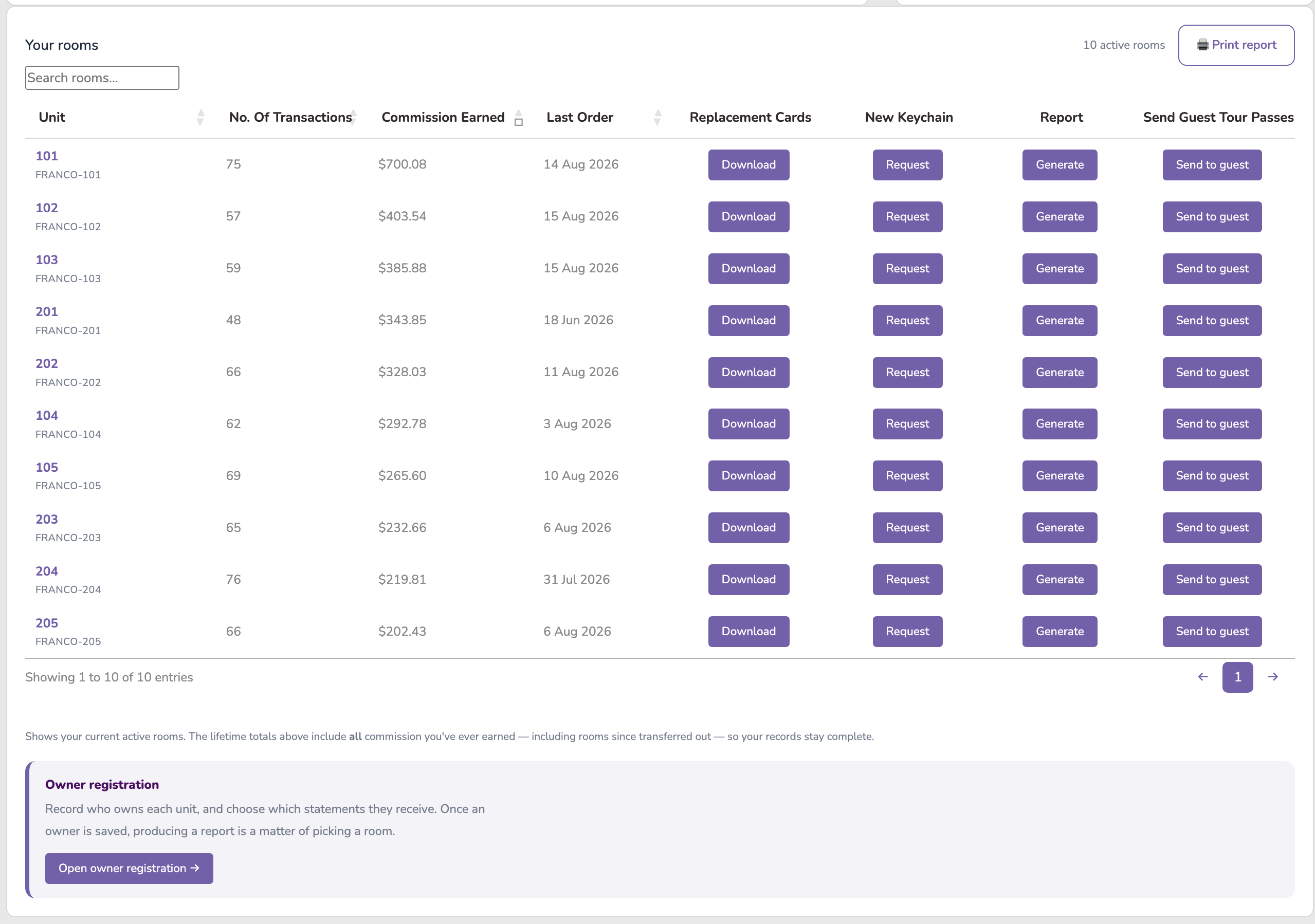Download replacement cards for unit 205
The width and height of the screenshot is (1315, 924).
tap(748, 632)
